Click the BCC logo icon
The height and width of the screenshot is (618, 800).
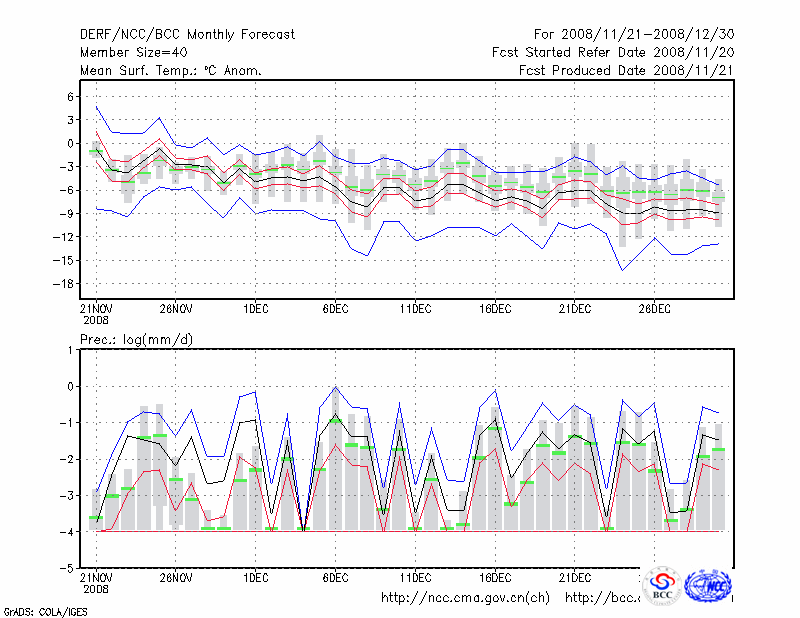[x=662, y=587]
